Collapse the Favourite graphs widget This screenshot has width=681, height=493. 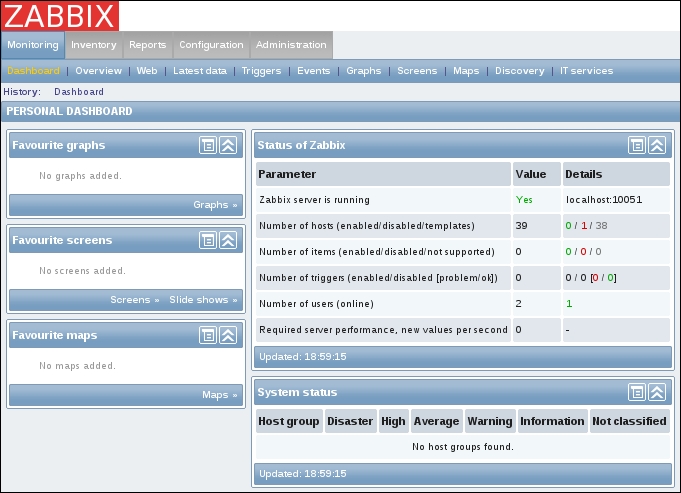[228, 145]
